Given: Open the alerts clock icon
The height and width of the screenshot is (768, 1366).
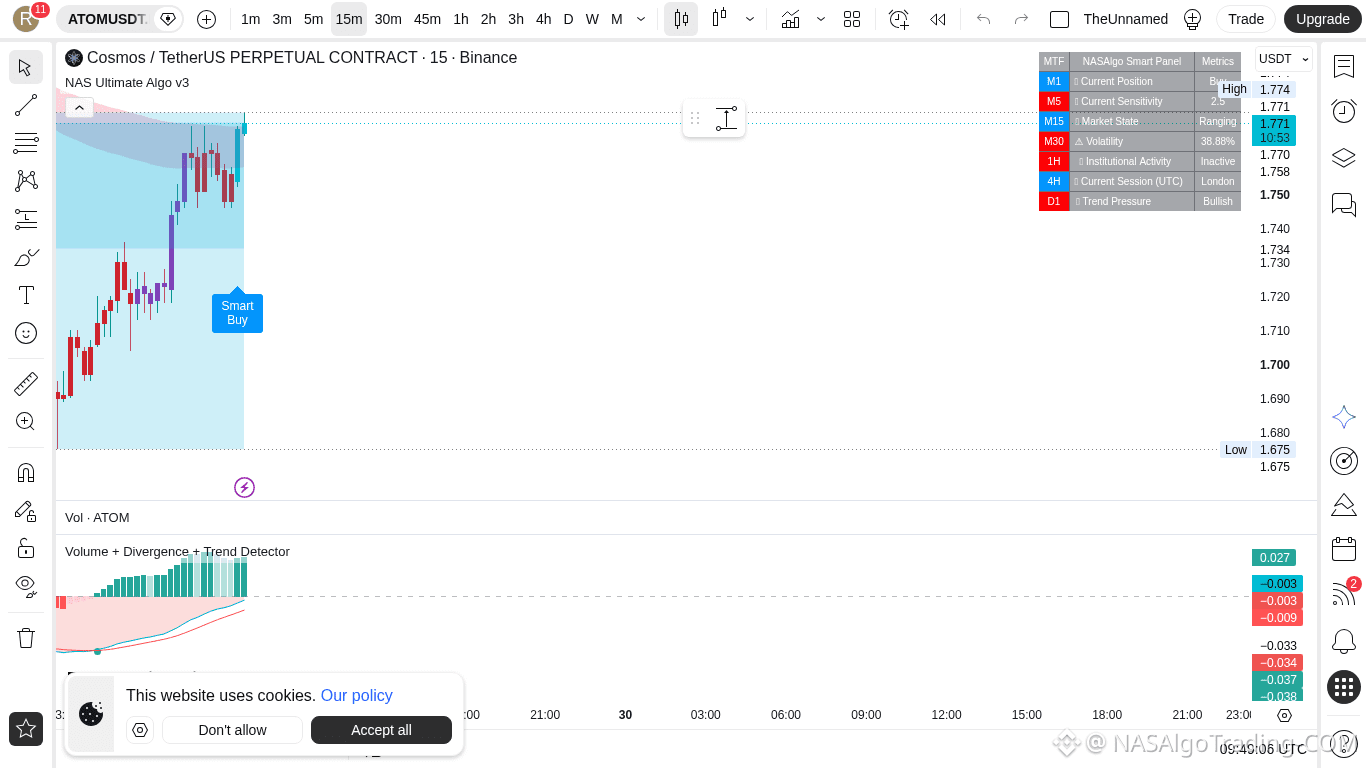Looking at the screenshot, I should tap(1344, 111).
